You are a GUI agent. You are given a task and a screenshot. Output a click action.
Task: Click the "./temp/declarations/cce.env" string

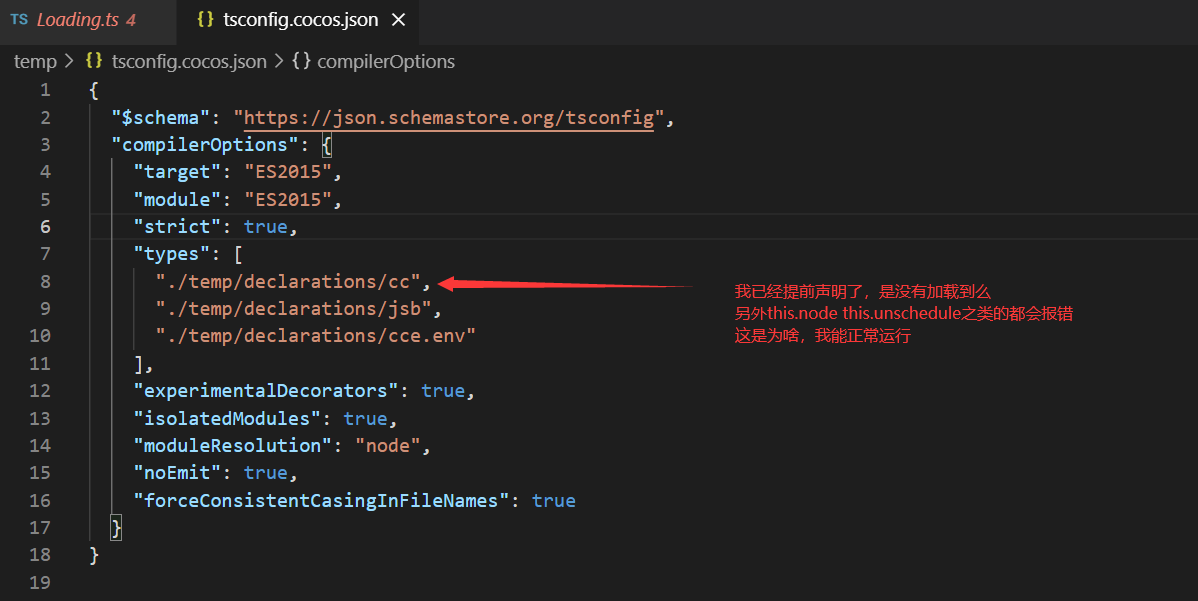(315, 336)
